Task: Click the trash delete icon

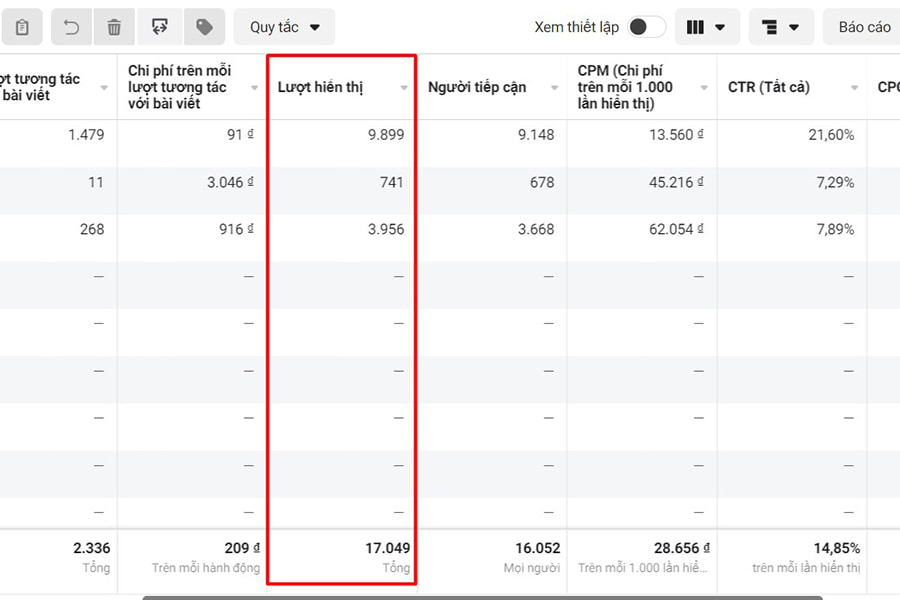Action: 114,27
